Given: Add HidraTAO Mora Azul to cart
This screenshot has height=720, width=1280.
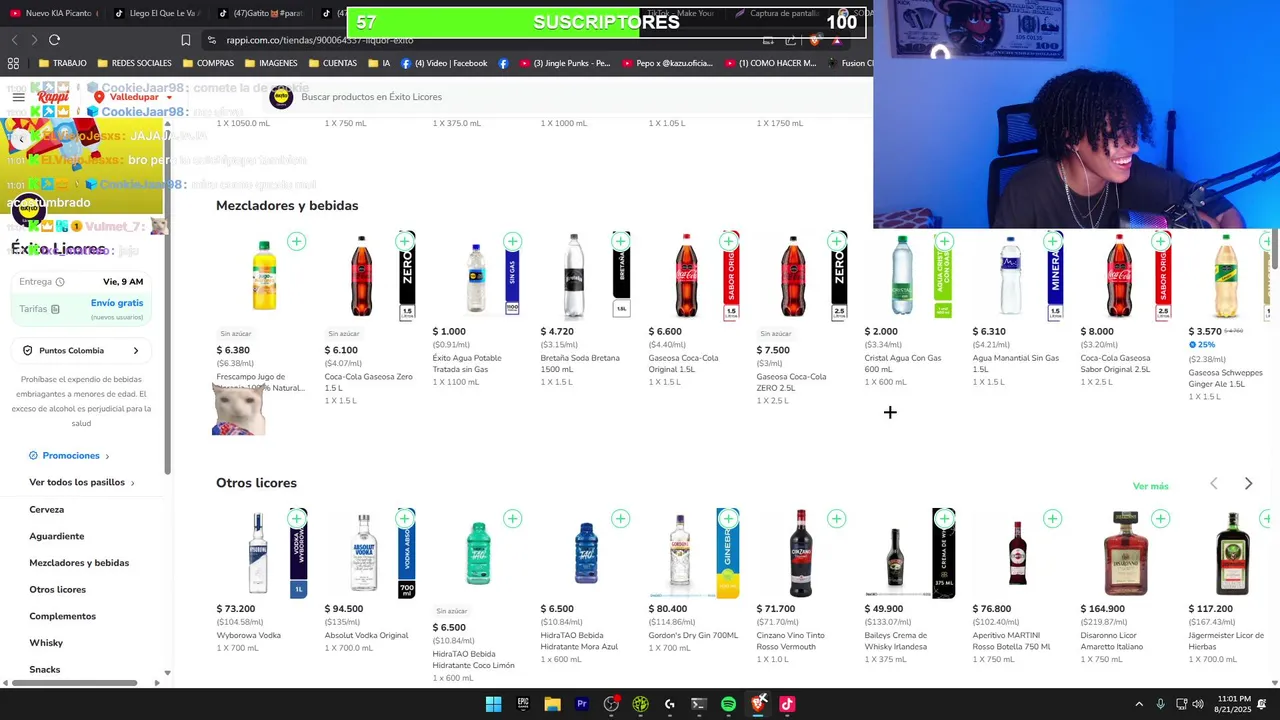Looking at the screenshot, I should pyautogui.click(x=620, y=518).
